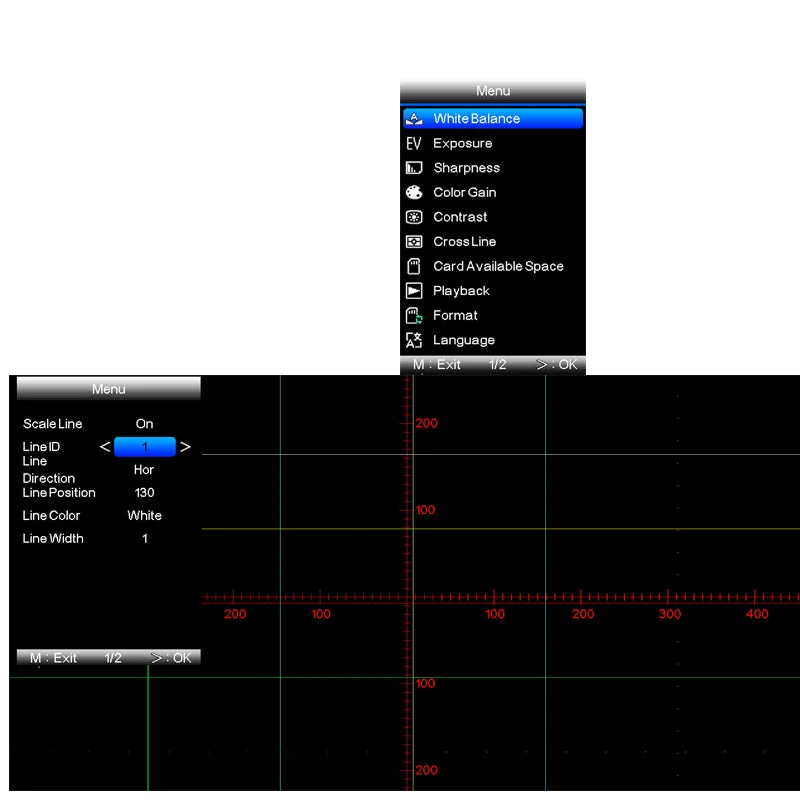Click M : Exit in scale line menu

[x=53, y=658]
